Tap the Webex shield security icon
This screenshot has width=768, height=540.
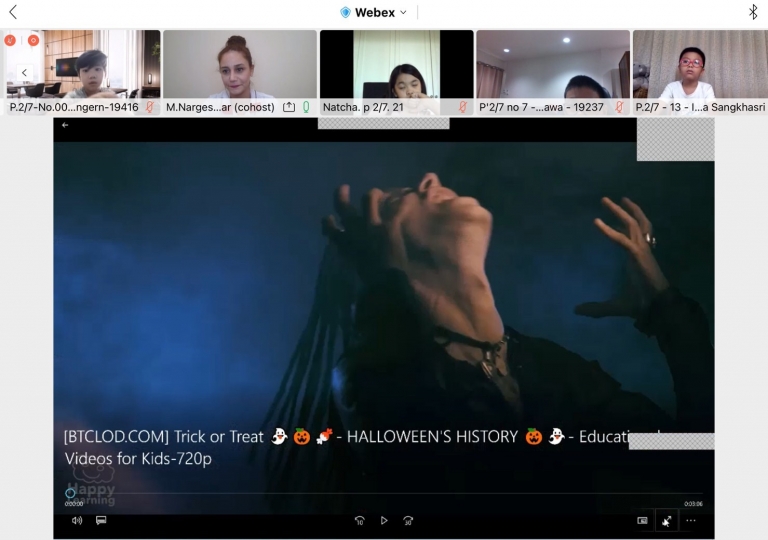[345, 13]
